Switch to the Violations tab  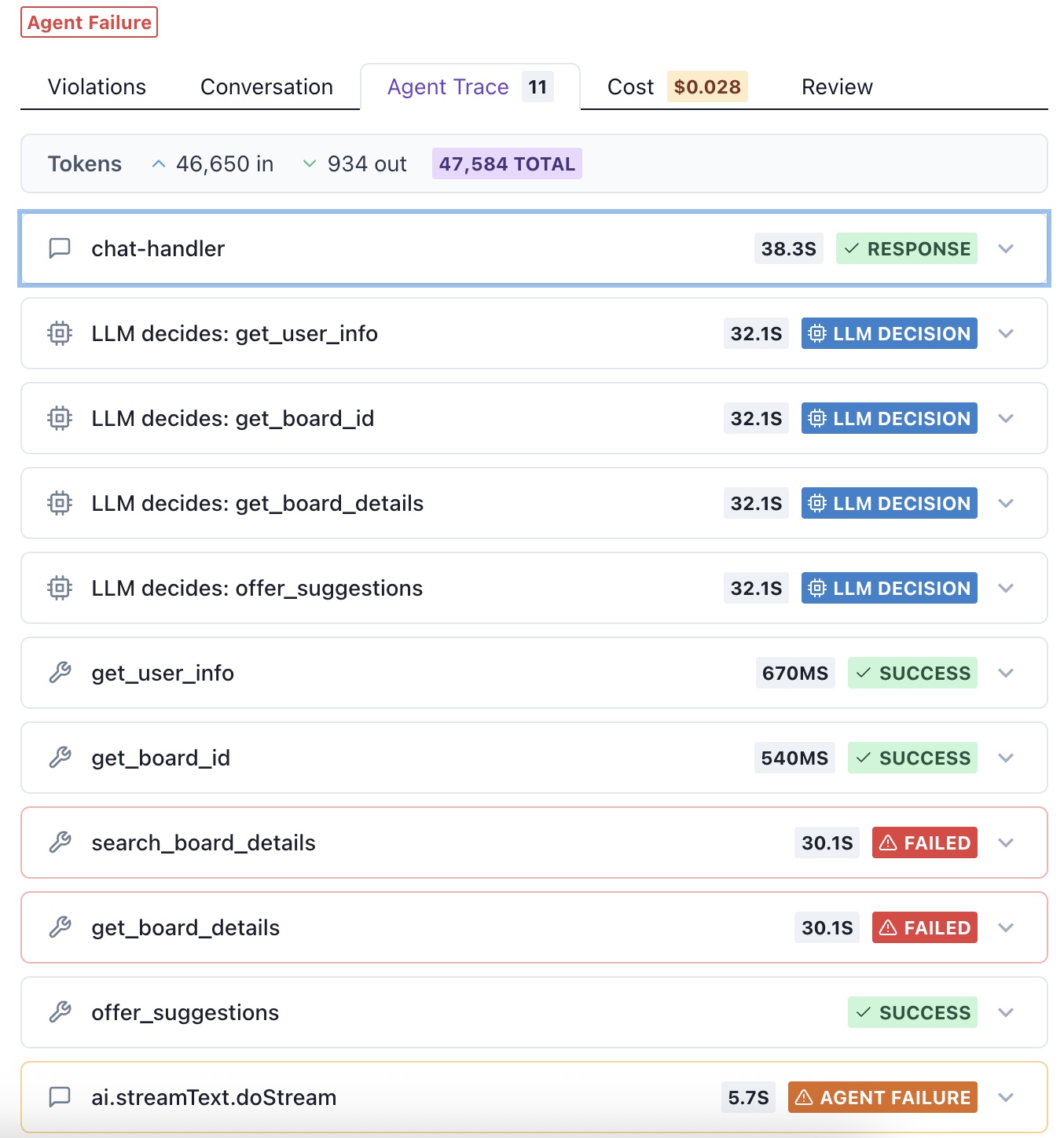[x=97, y=86]
